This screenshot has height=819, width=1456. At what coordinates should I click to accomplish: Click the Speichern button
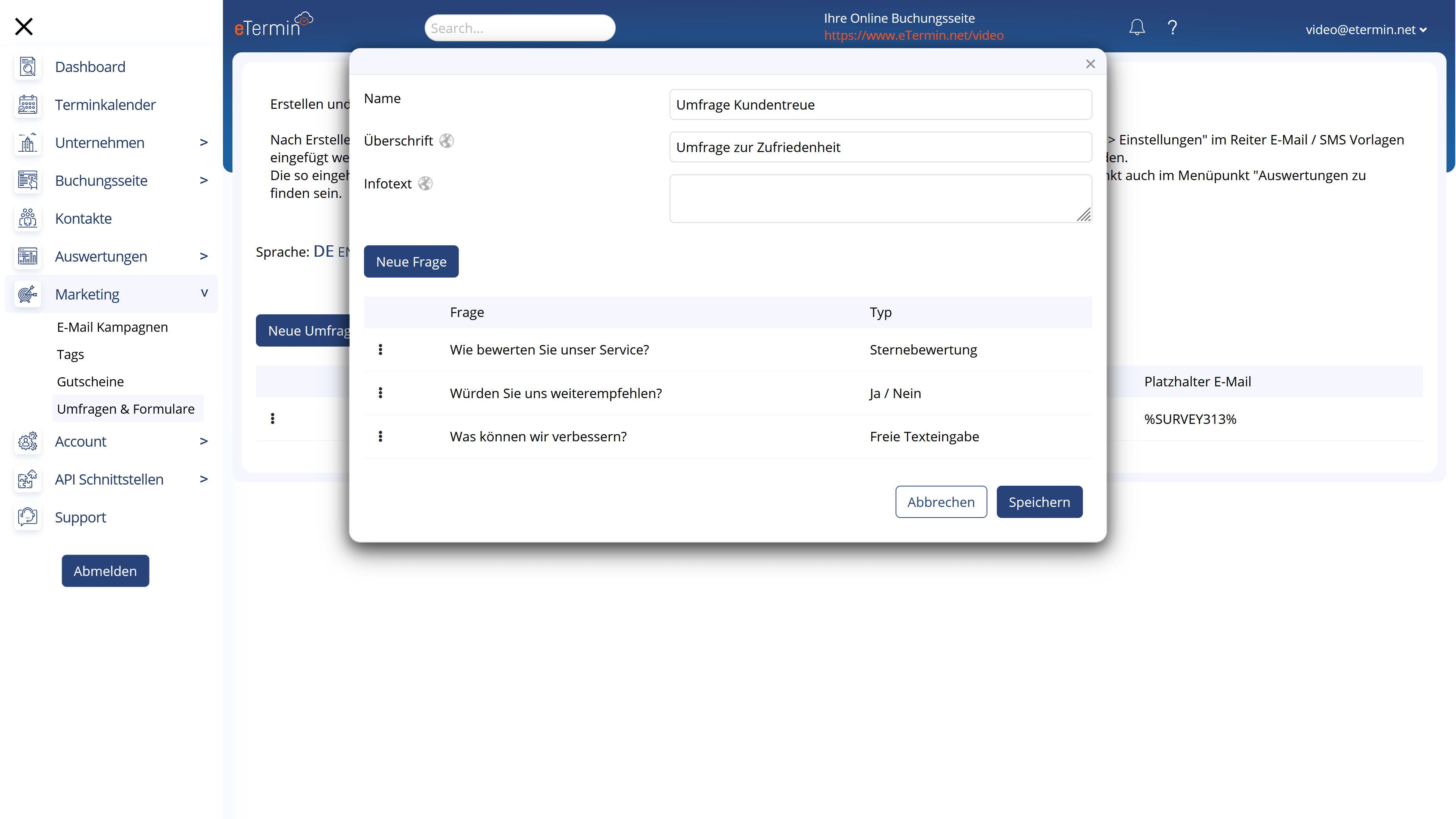[1039, 501]
